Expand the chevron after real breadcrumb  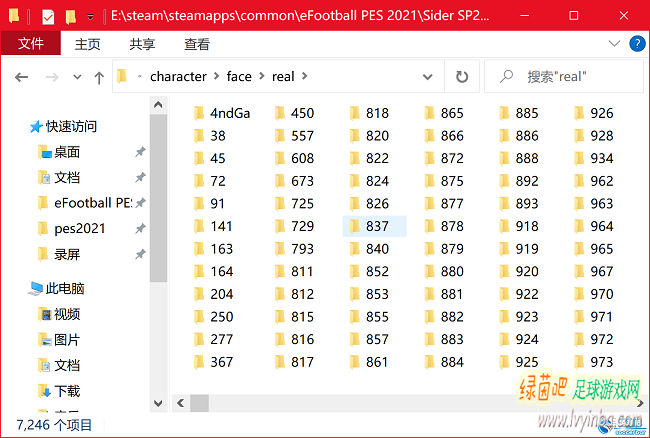pyautogui.click(x=305, y=77)
